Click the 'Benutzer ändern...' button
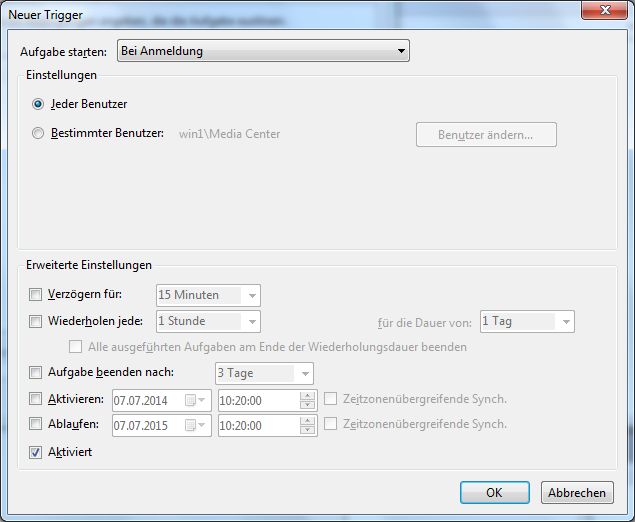Screen dimensions: 635x522 click(486, 134)
